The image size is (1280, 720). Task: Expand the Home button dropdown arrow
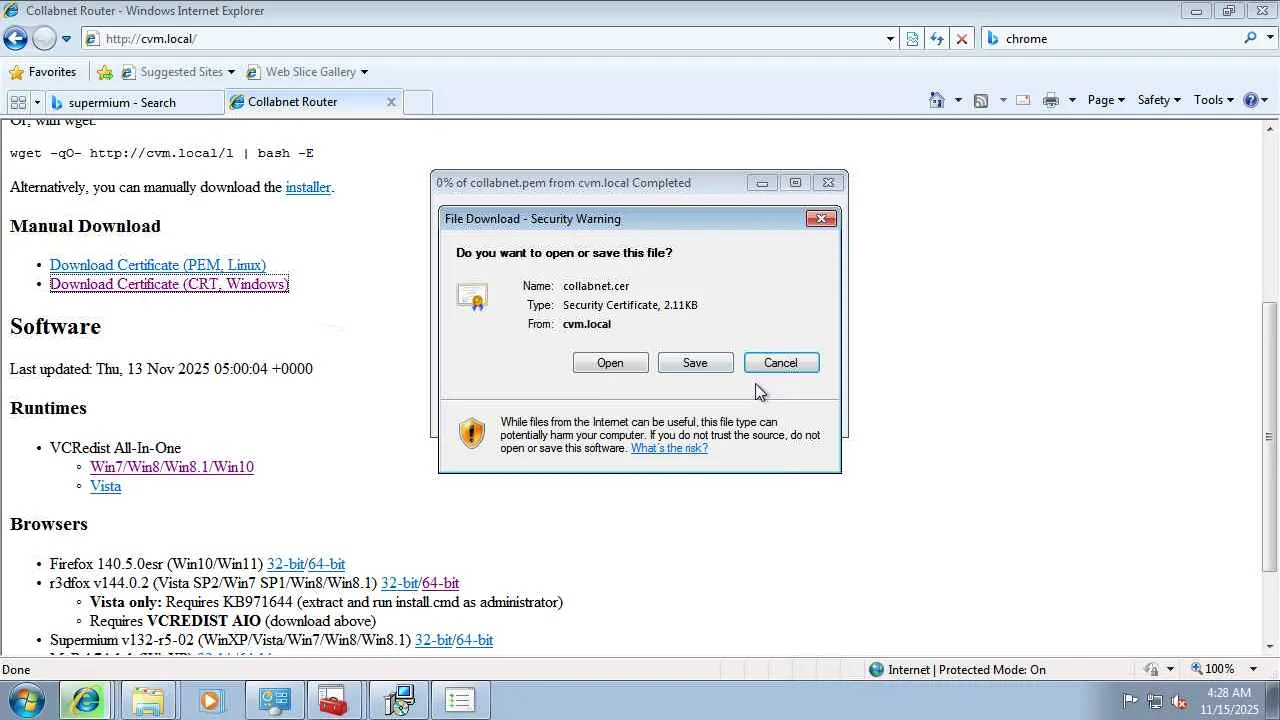click(958, 100)
